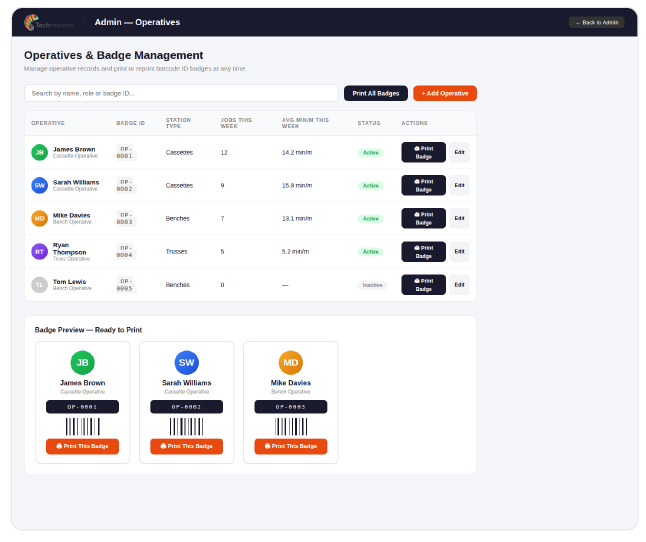Click the Badge Preview — Ready to Print heading

tap(88, 330)
